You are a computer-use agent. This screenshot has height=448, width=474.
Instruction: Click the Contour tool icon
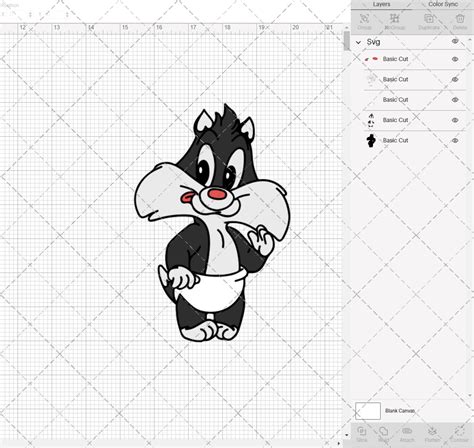click(x=460, y=431)
